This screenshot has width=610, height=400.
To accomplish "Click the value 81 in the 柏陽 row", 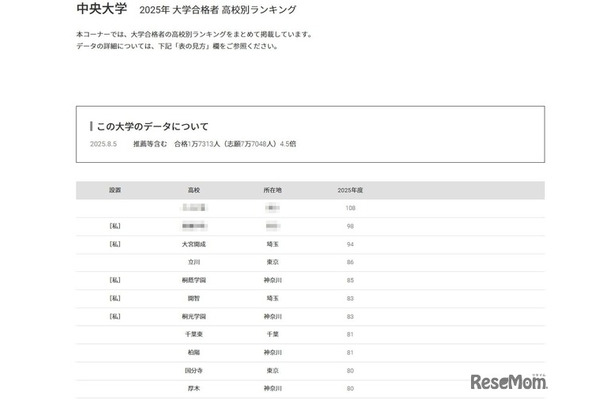I will click(x=350, y=353).
